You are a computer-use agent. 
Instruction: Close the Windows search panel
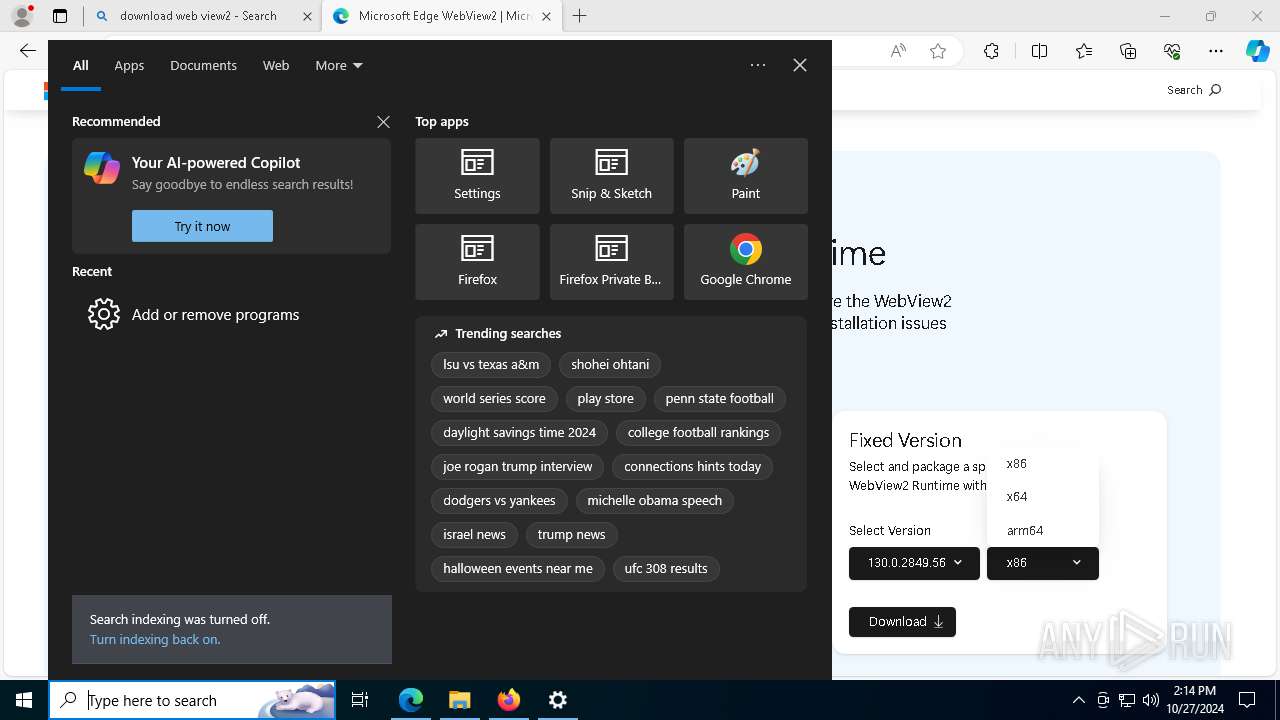[800, 65]
